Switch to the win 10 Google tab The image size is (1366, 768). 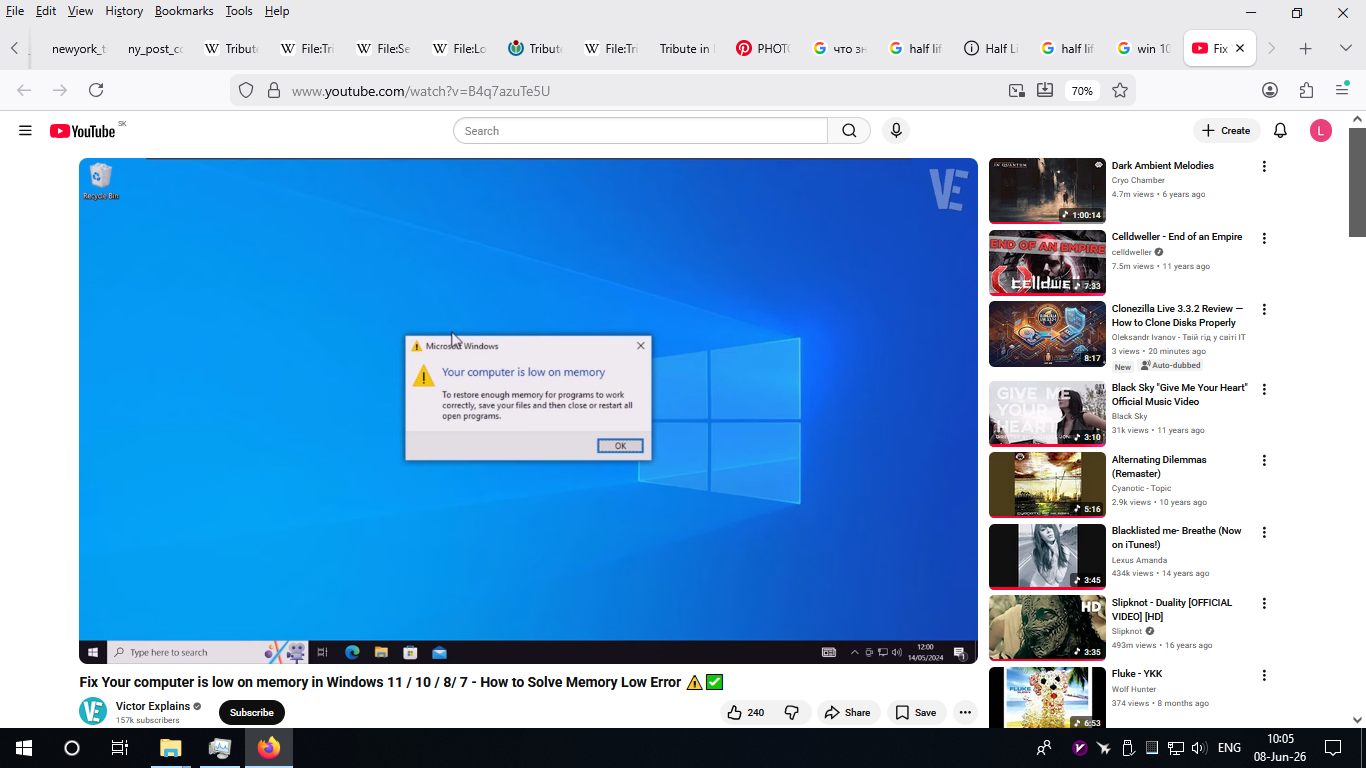click(x=1142, y=48)
